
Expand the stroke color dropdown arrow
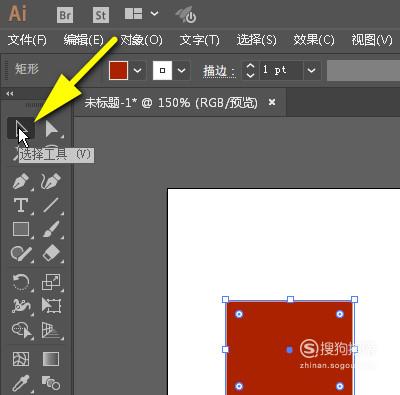pyautogui.click(x=181, y=70)
